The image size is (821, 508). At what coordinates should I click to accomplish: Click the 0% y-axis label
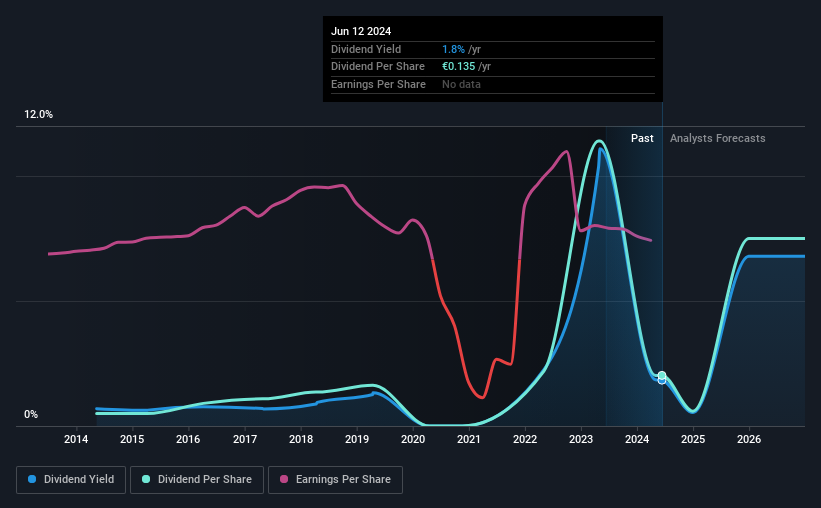click(31, 414)
